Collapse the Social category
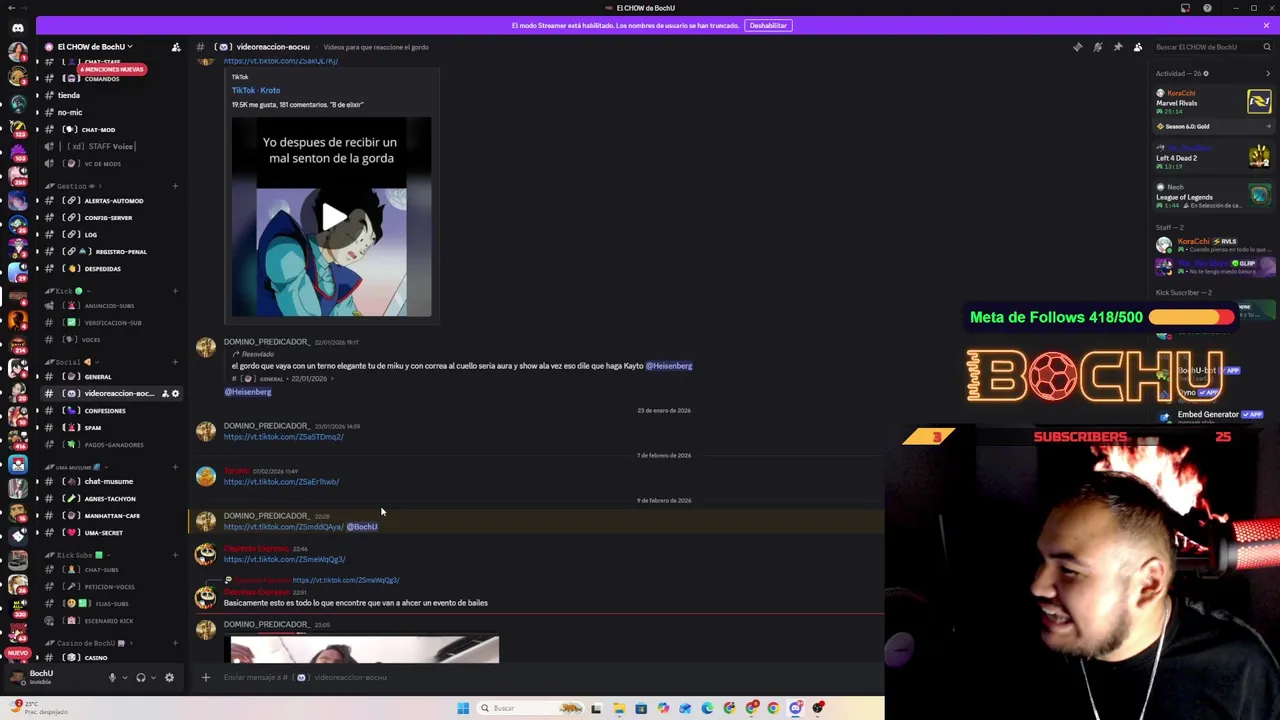This screenshot has height=720, width=1280. point(70,362)
